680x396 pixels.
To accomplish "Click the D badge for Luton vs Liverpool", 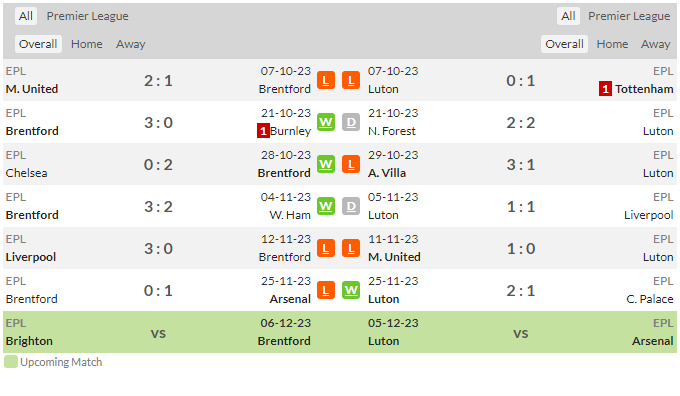I will (x=351, y=206).
